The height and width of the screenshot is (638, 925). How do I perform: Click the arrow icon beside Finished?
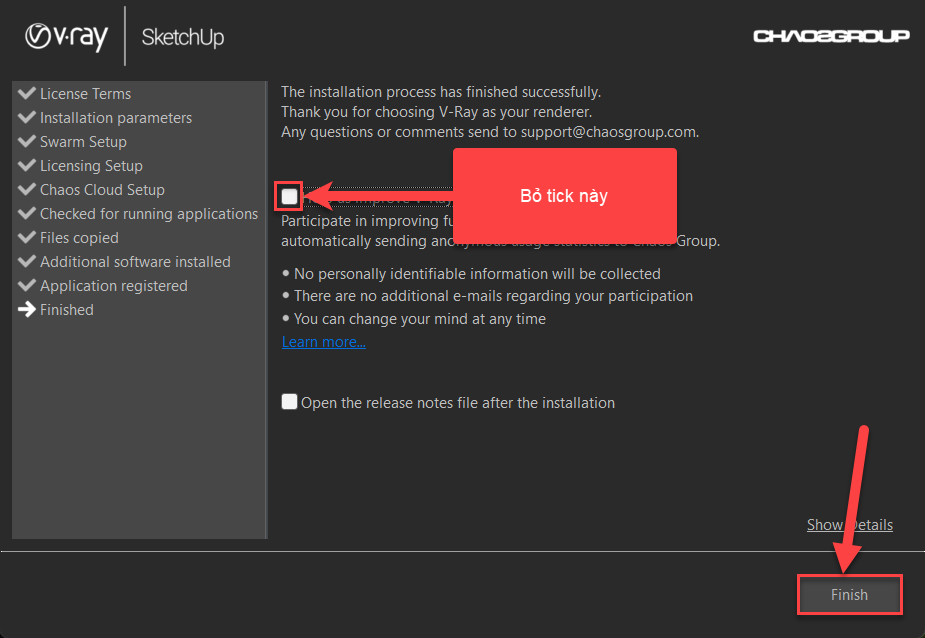click(x=27, y=309)
